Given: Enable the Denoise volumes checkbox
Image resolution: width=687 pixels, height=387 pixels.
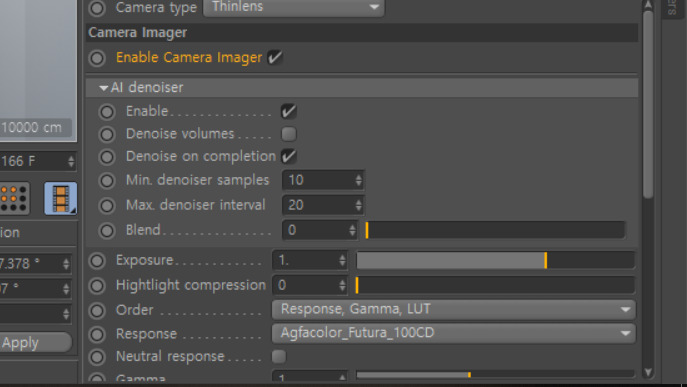Looking at the screenshot, I should click(289, 134).
